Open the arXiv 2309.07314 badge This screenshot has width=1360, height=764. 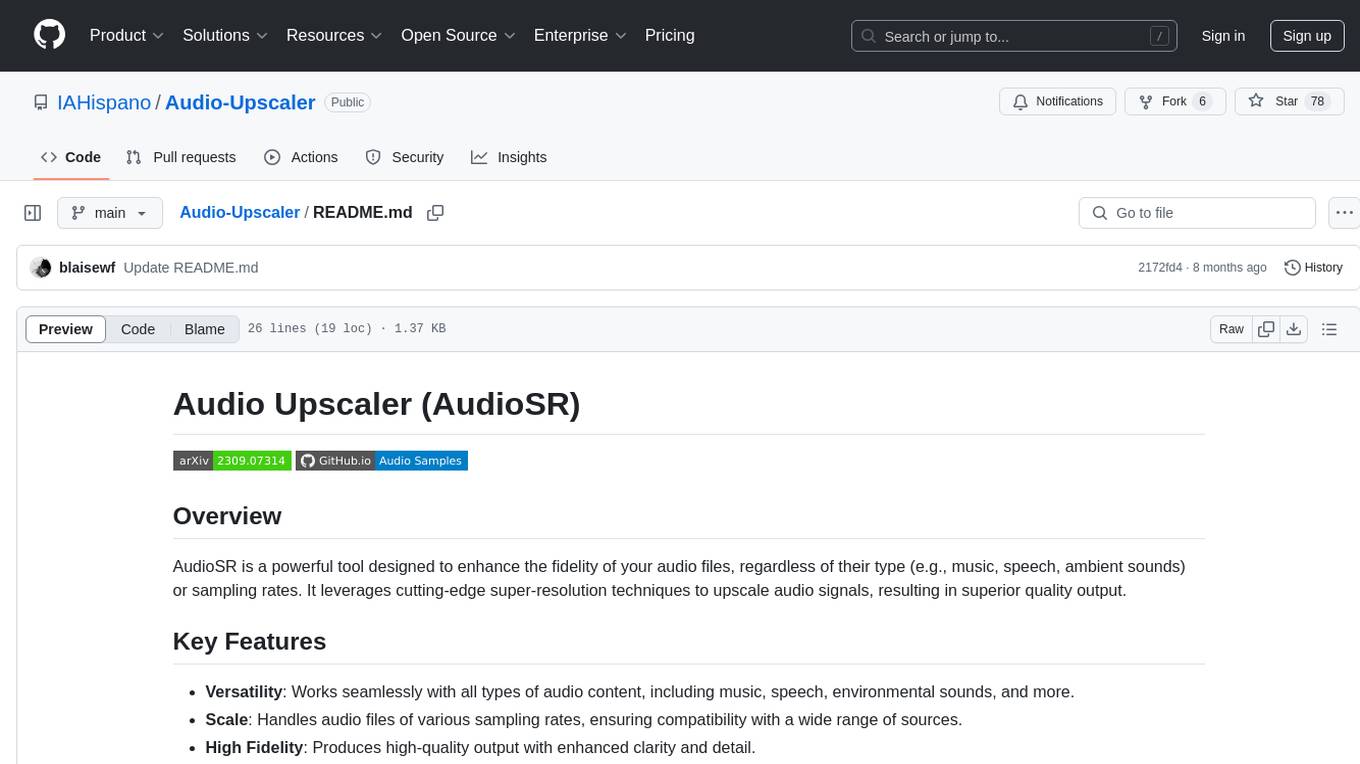(x=232, y=461)
